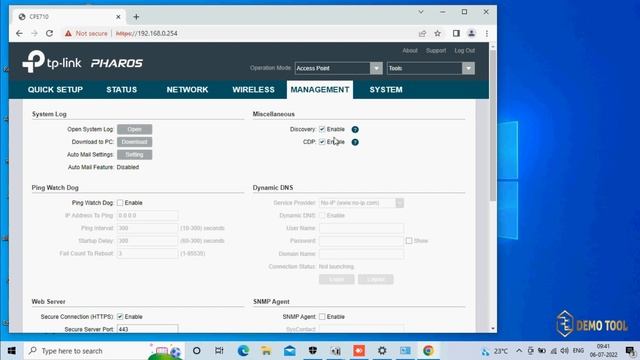Open Task View from the taskbar
This screenshot has width=640, height=360.
coord(219,351)
